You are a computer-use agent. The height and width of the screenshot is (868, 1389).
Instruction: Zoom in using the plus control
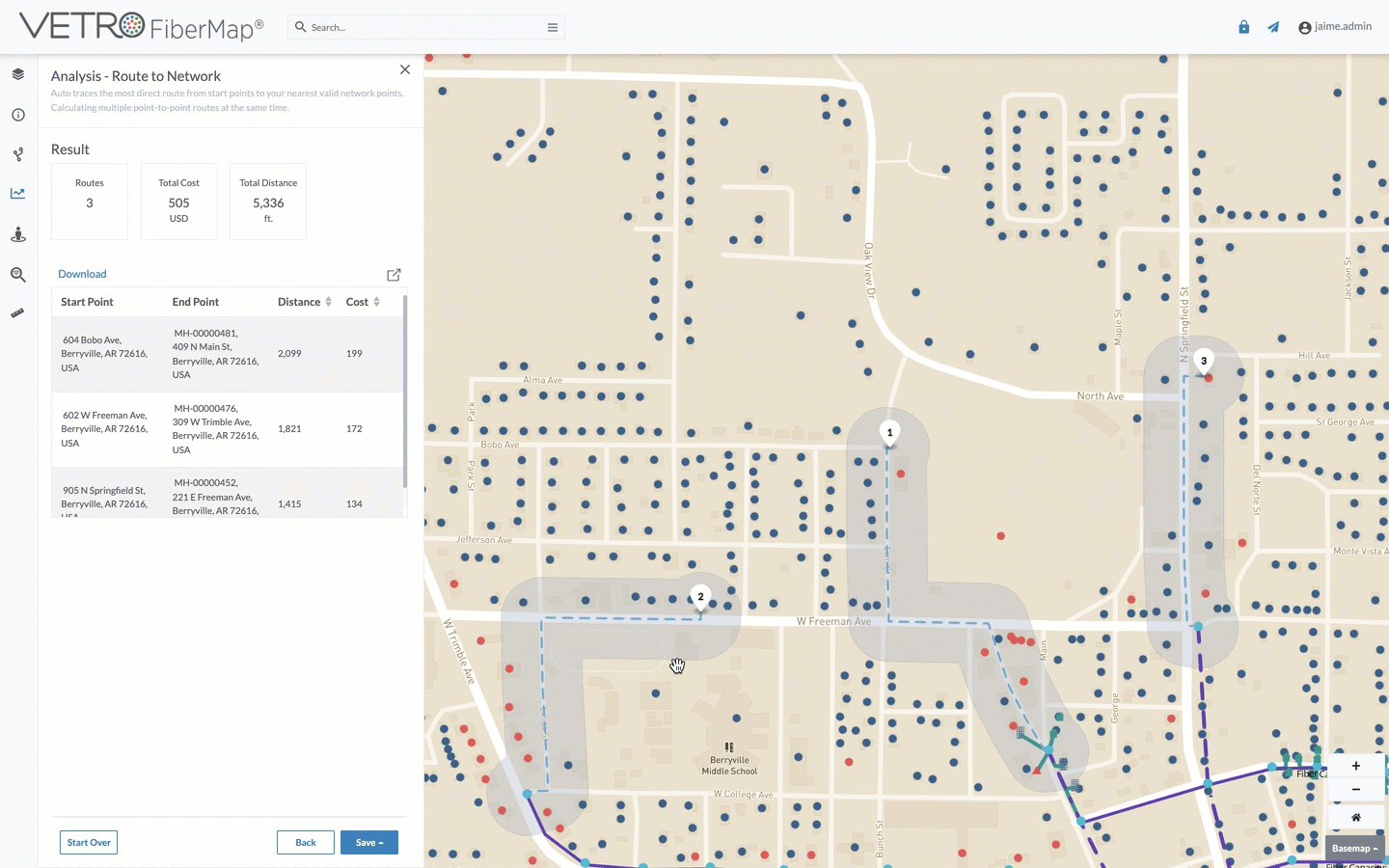(1355, 765)
